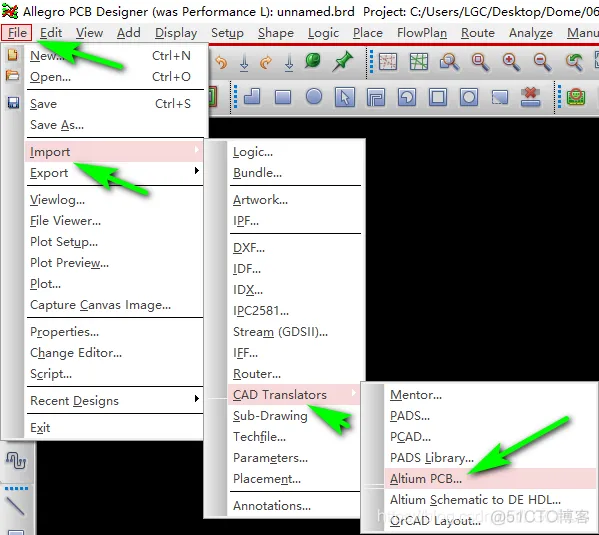
Task: Select the Shape Add Rectangle tool
Action: 283,97
